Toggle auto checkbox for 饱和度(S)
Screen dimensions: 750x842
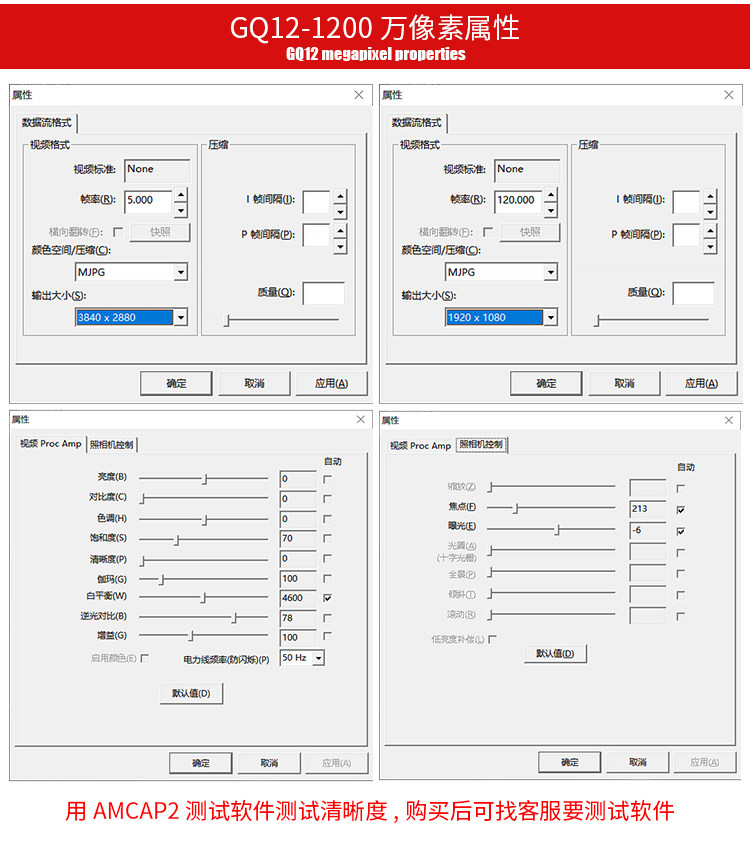(327, 538)
